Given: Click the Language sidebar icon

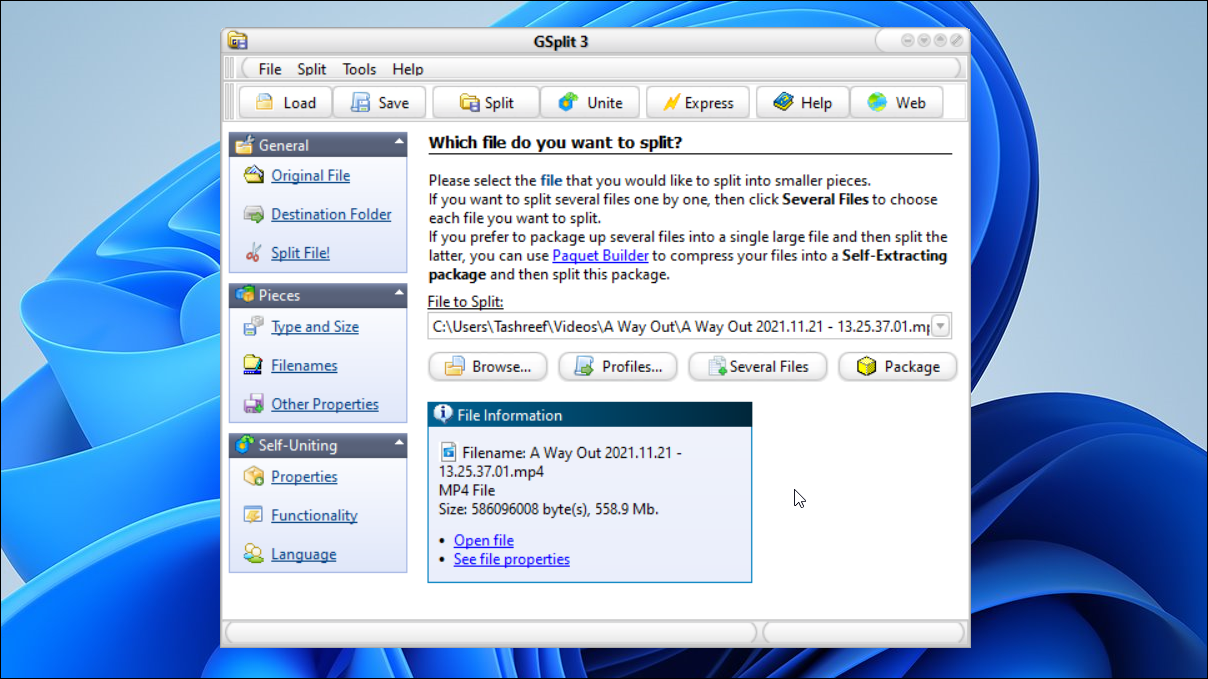Looking at the screenshot, I should pos(253,554).
